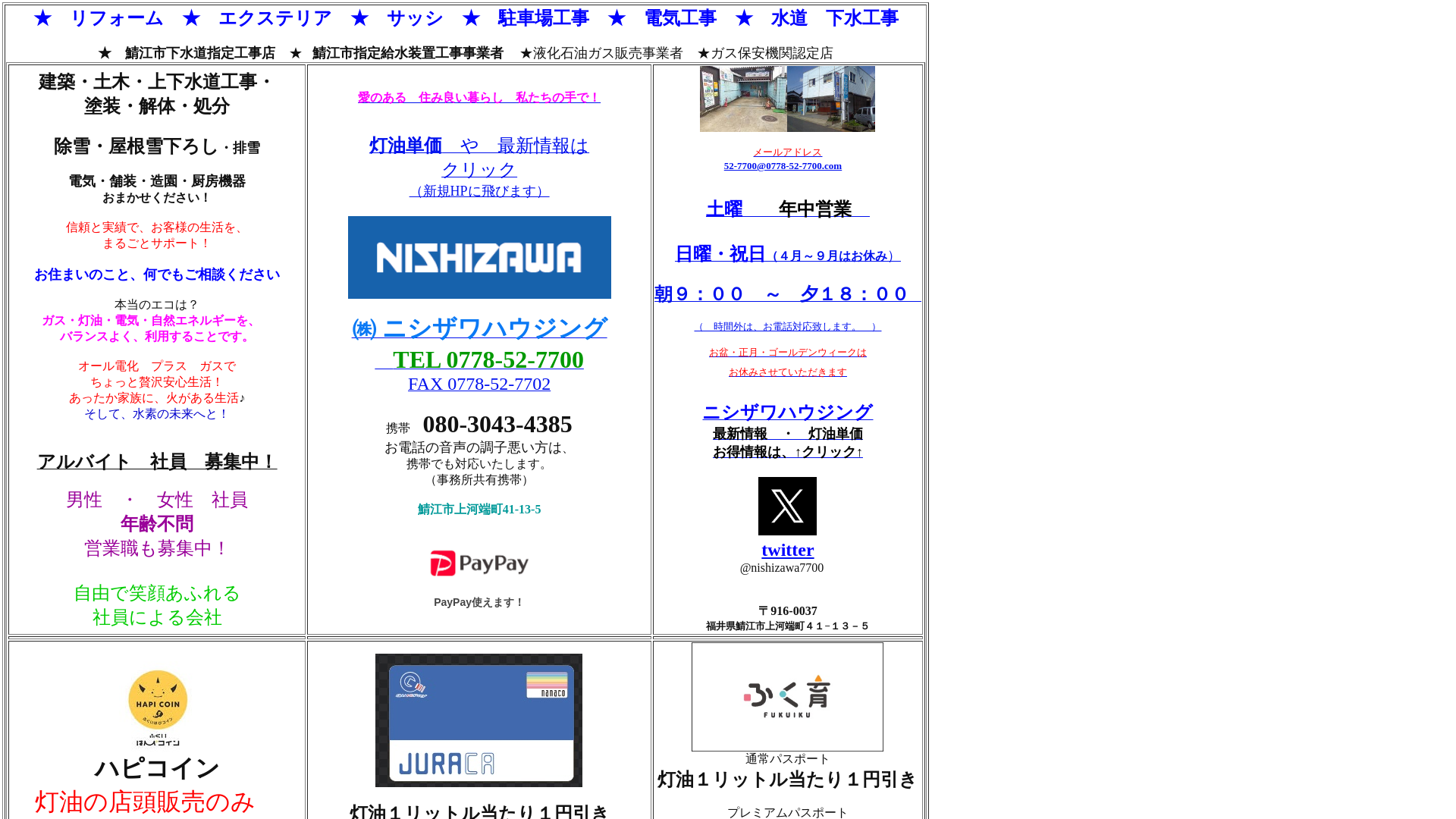Viewport: 1456px width, 819px height.
Task: Click the ㈱ニシザワハウジング company name link
Action: pos(479,328)
